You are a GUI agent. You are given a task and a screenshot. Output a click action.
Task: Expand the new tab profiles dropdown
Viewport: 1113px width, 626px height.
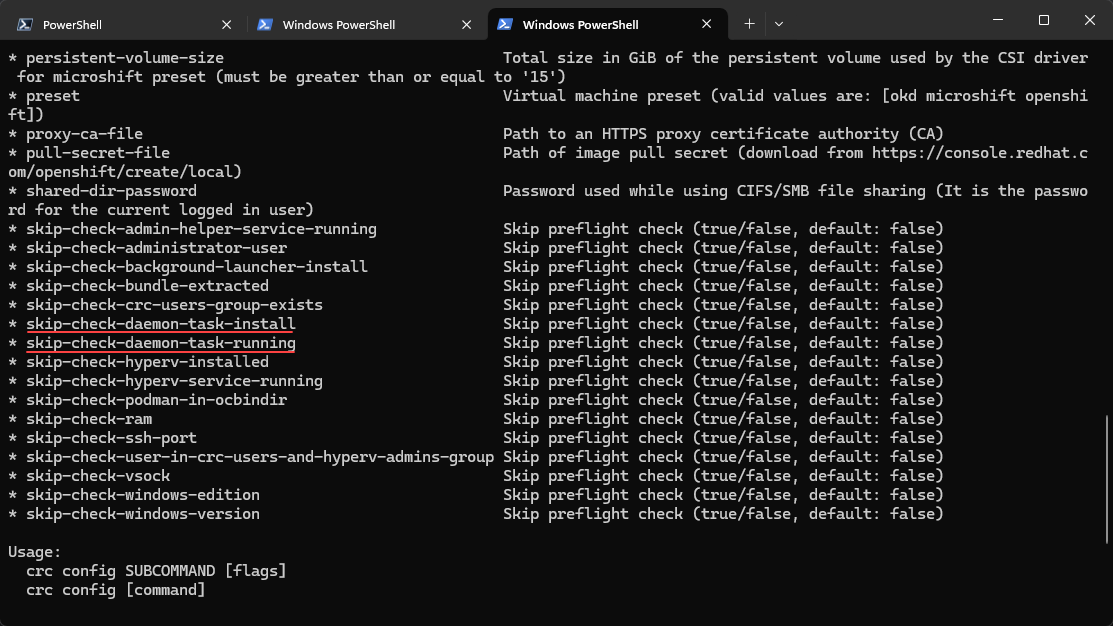click(779, 24)
